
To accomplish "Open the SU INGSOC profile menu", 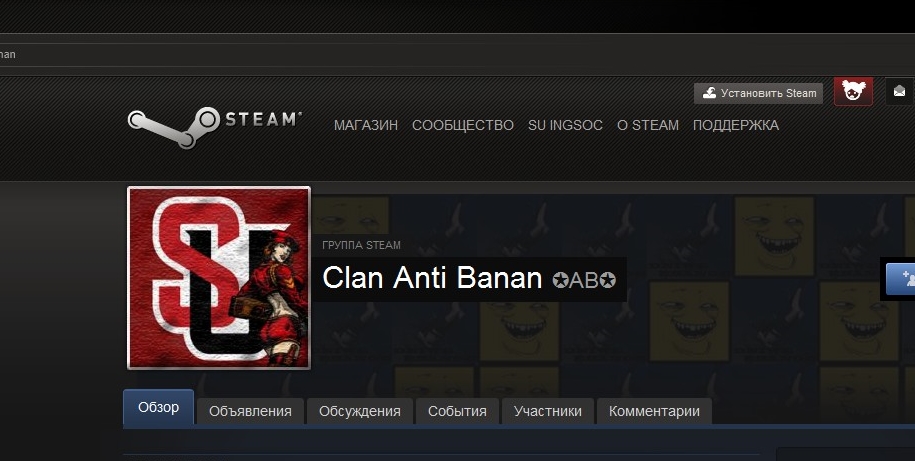I will pyautogui.click(x=565, y=125).
